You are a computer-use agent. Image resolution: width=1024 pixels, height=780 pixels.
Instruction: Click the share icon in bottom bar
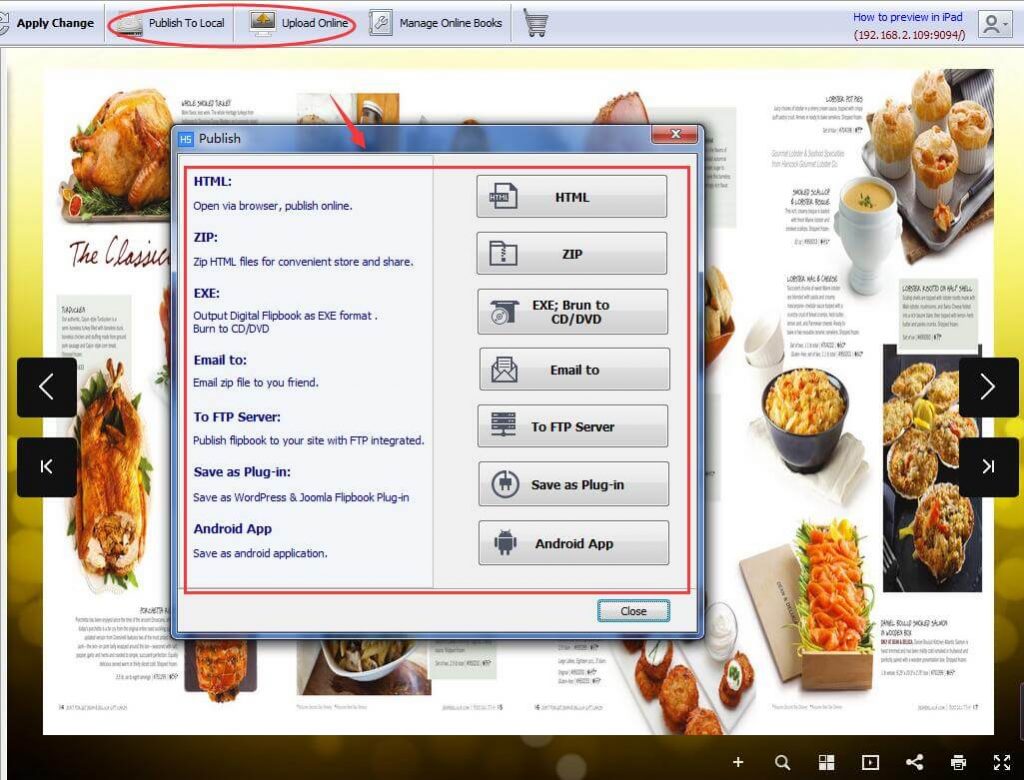pos(914,762)
